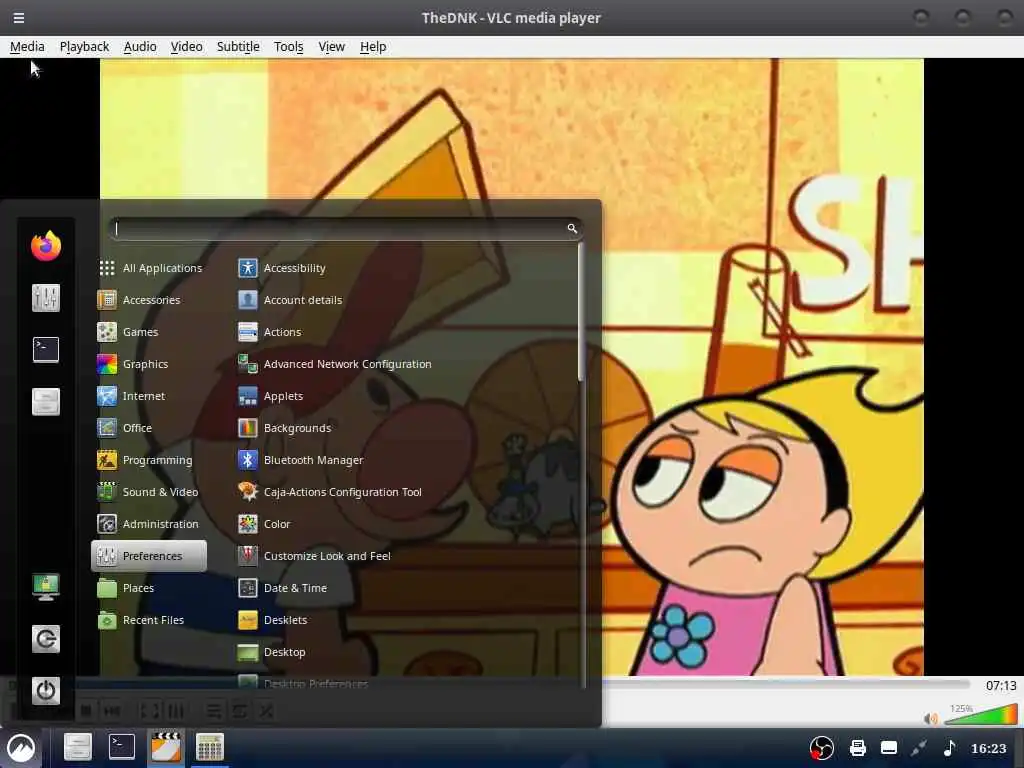Open the Places category
The image size is (1024, 768).
pyautogui.click(x=150, y=588)
